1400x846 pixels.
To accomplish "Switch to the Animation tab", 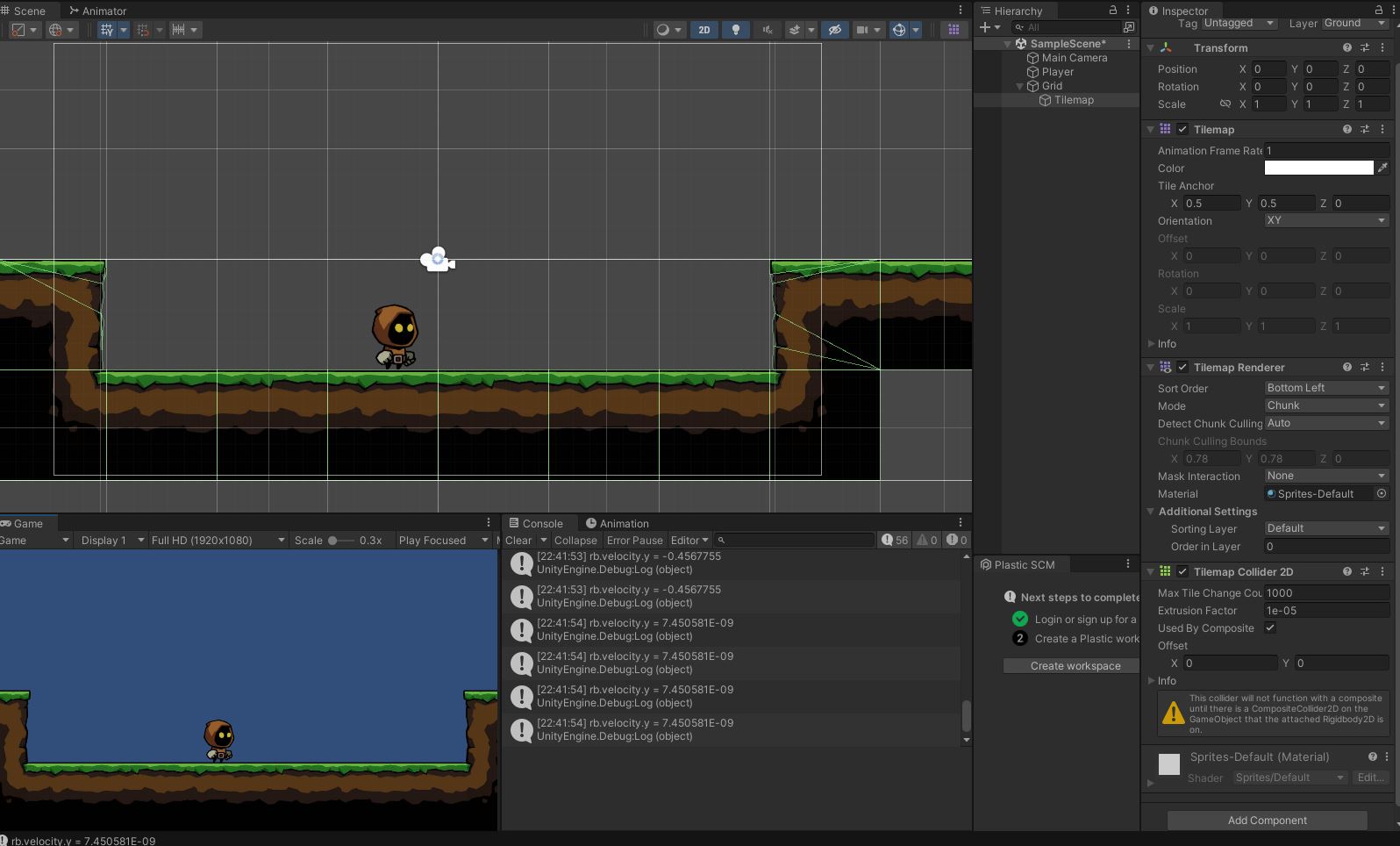I will click(x=618, y=523).
